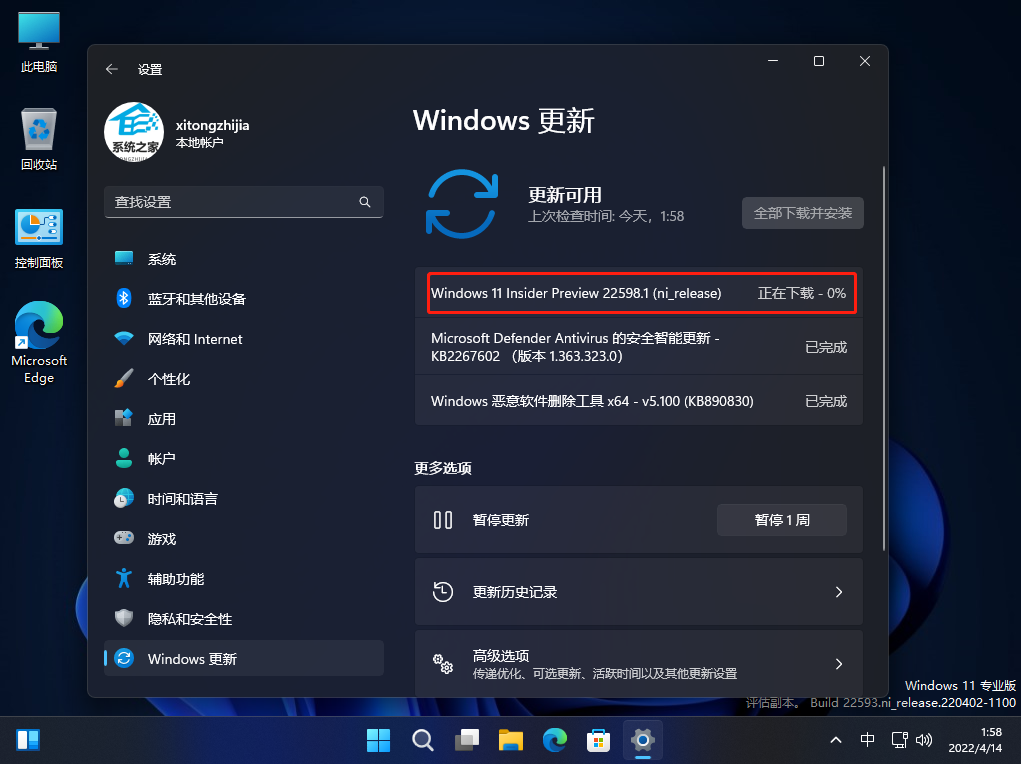Show hidden system tray icons
The width and height of the screenshot is (1021, 764).
click(836, 740)
